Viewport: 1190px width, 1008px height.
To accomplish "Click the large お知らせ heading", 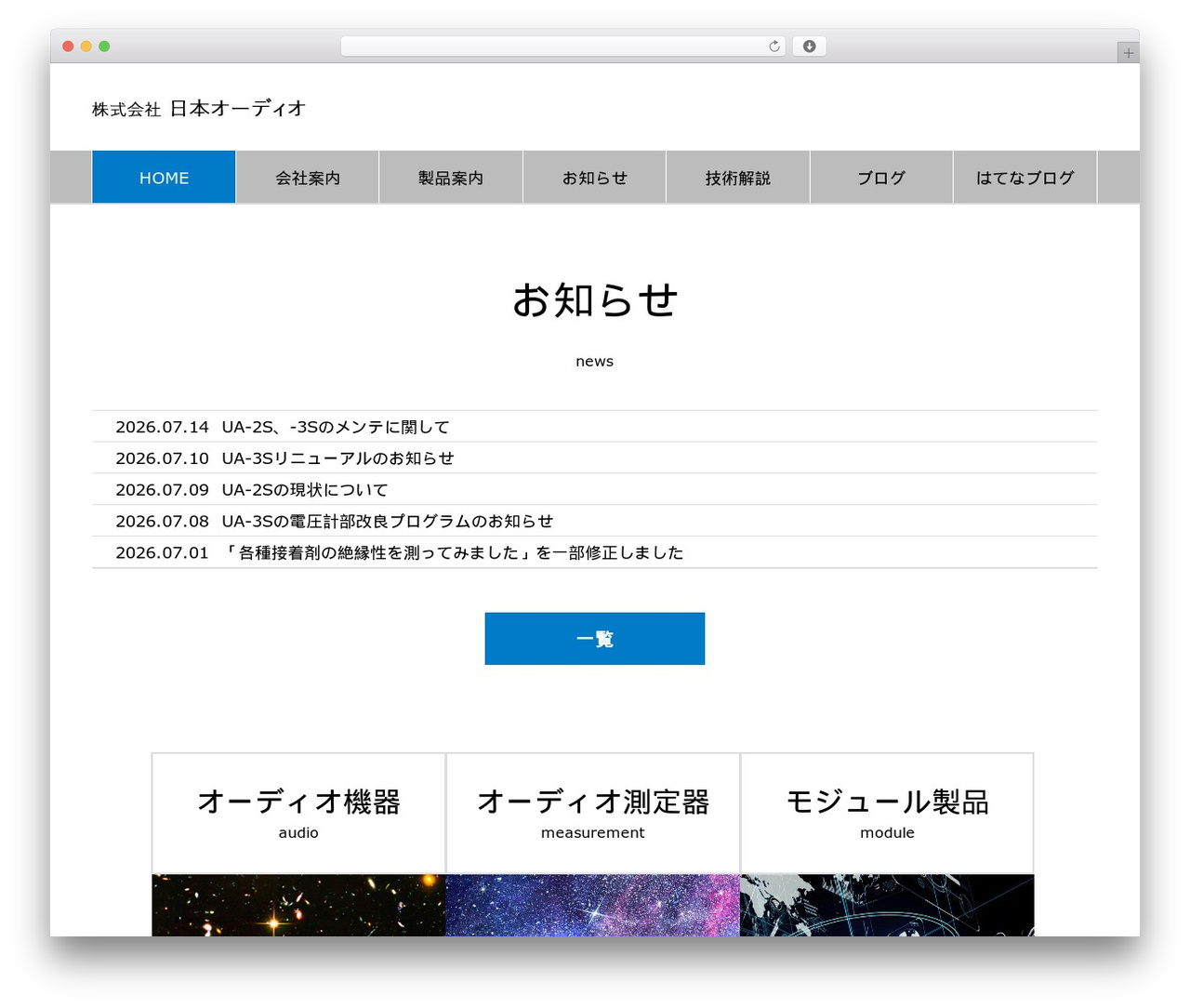I will click(595, 300).
